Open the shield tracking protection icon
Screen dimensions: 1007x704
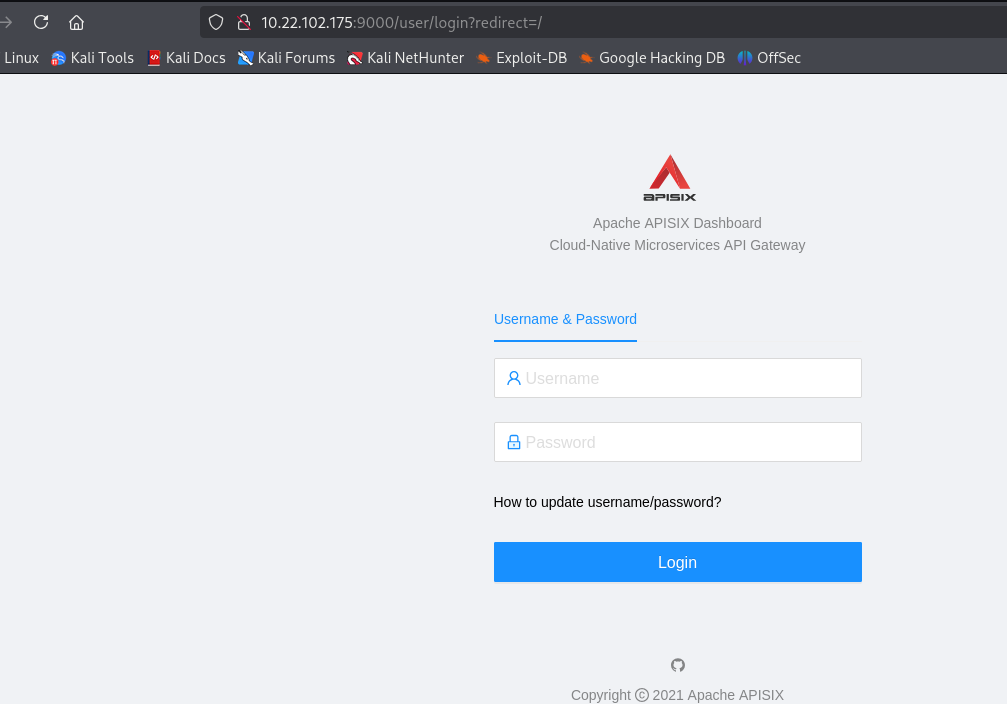point(216,22)
